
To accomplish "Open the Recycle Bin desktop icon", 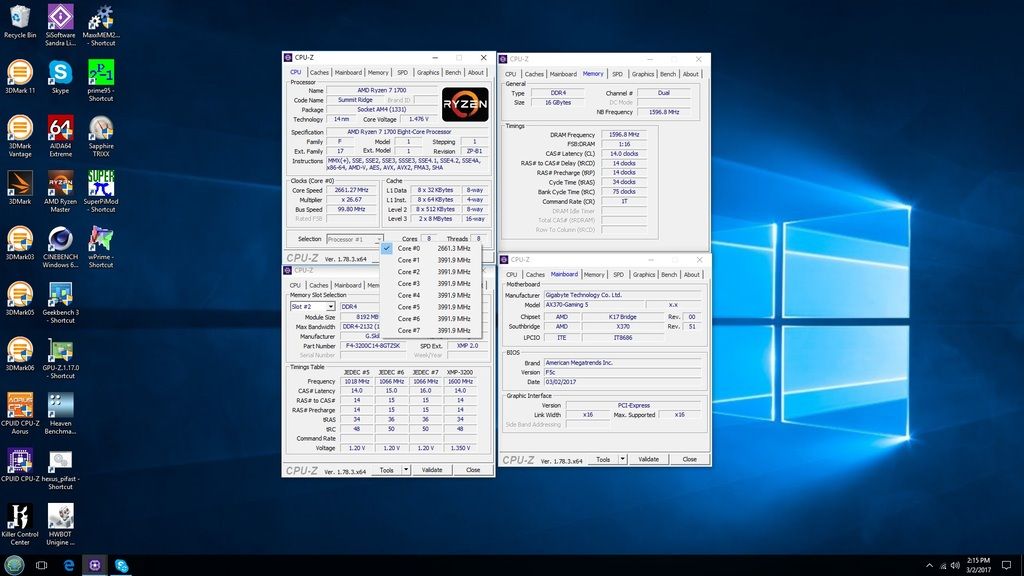I will tap(20, 22).
